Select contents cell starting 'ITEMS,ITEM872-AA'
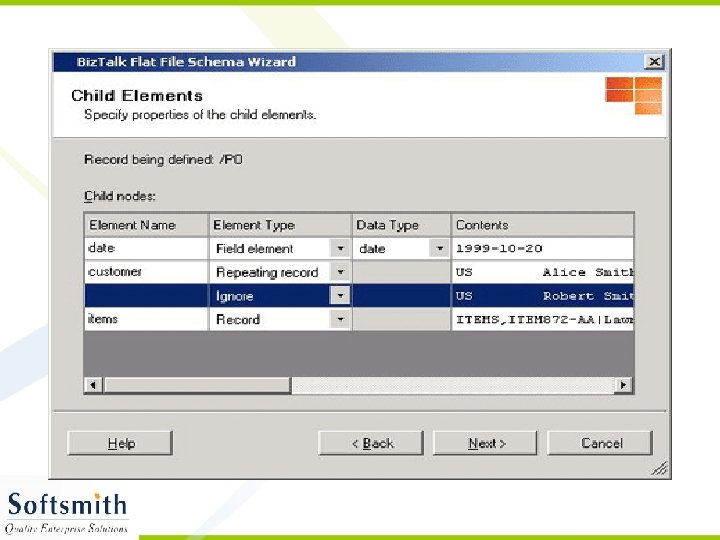Viewport: 720px width, 540px height. pos(543,319)
